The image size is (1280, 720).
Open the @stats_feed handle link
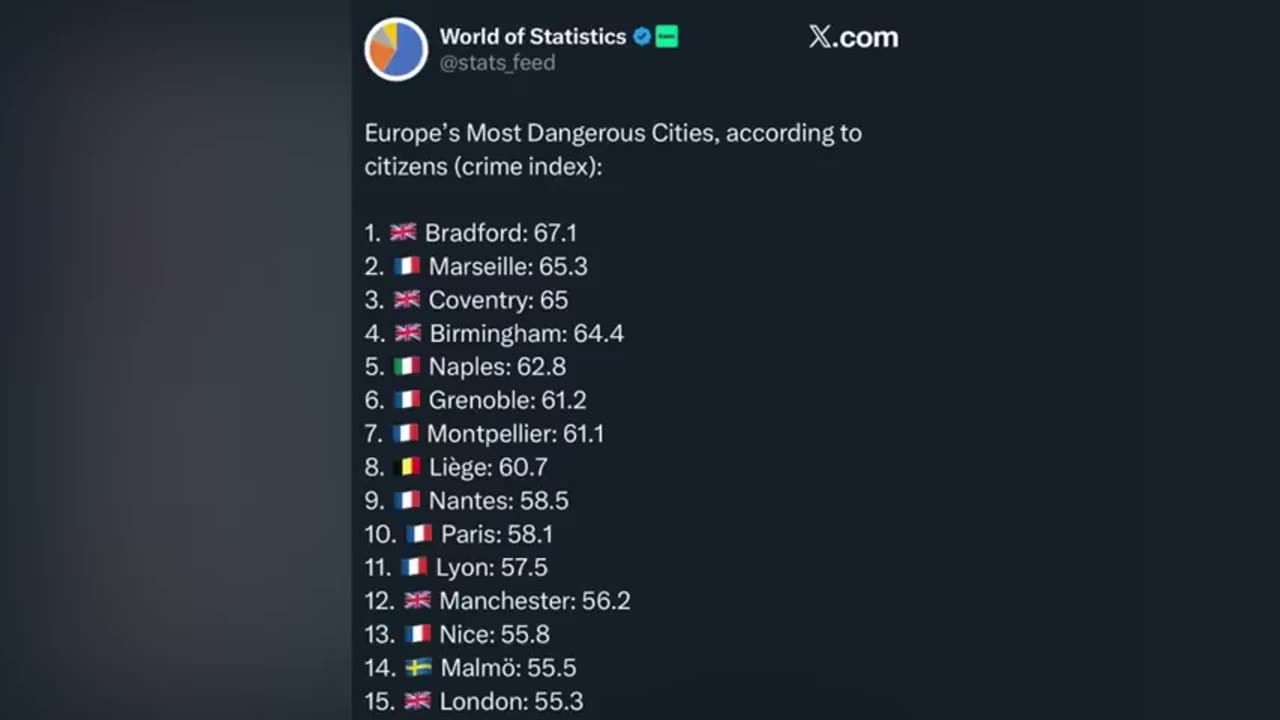497,63
